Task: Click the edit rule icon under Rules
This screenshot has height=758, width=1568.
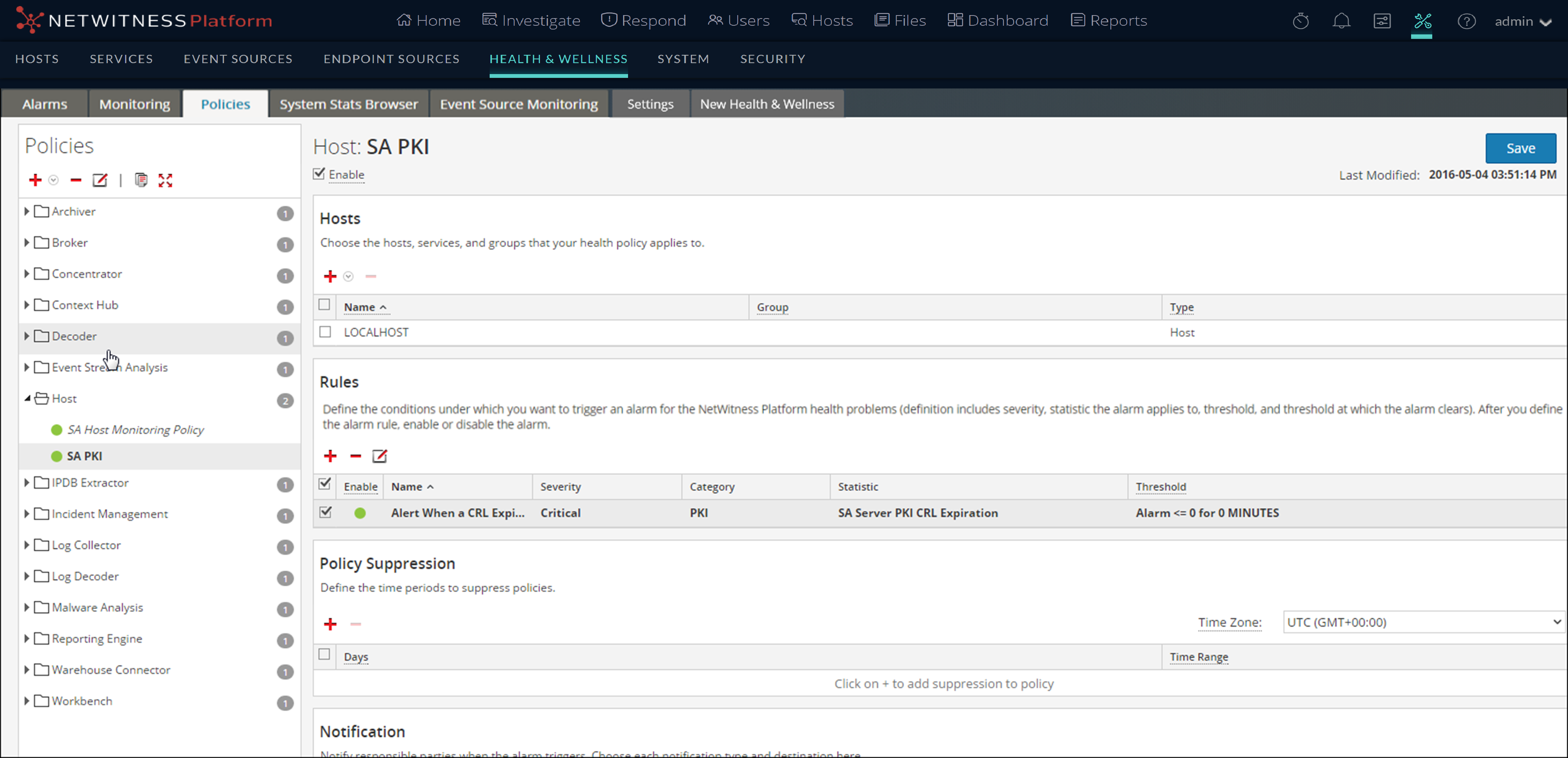Action: pos(379,456)
